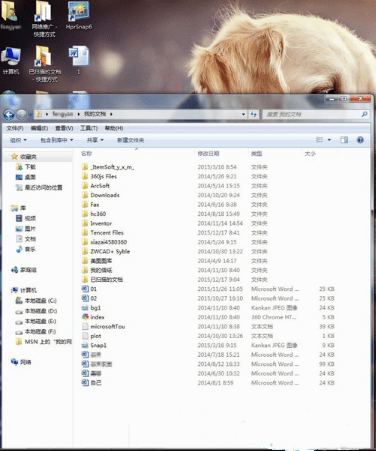Open 网络 in navigation pane
Viewport: 376px width, 451px height.
pos(21,362)
